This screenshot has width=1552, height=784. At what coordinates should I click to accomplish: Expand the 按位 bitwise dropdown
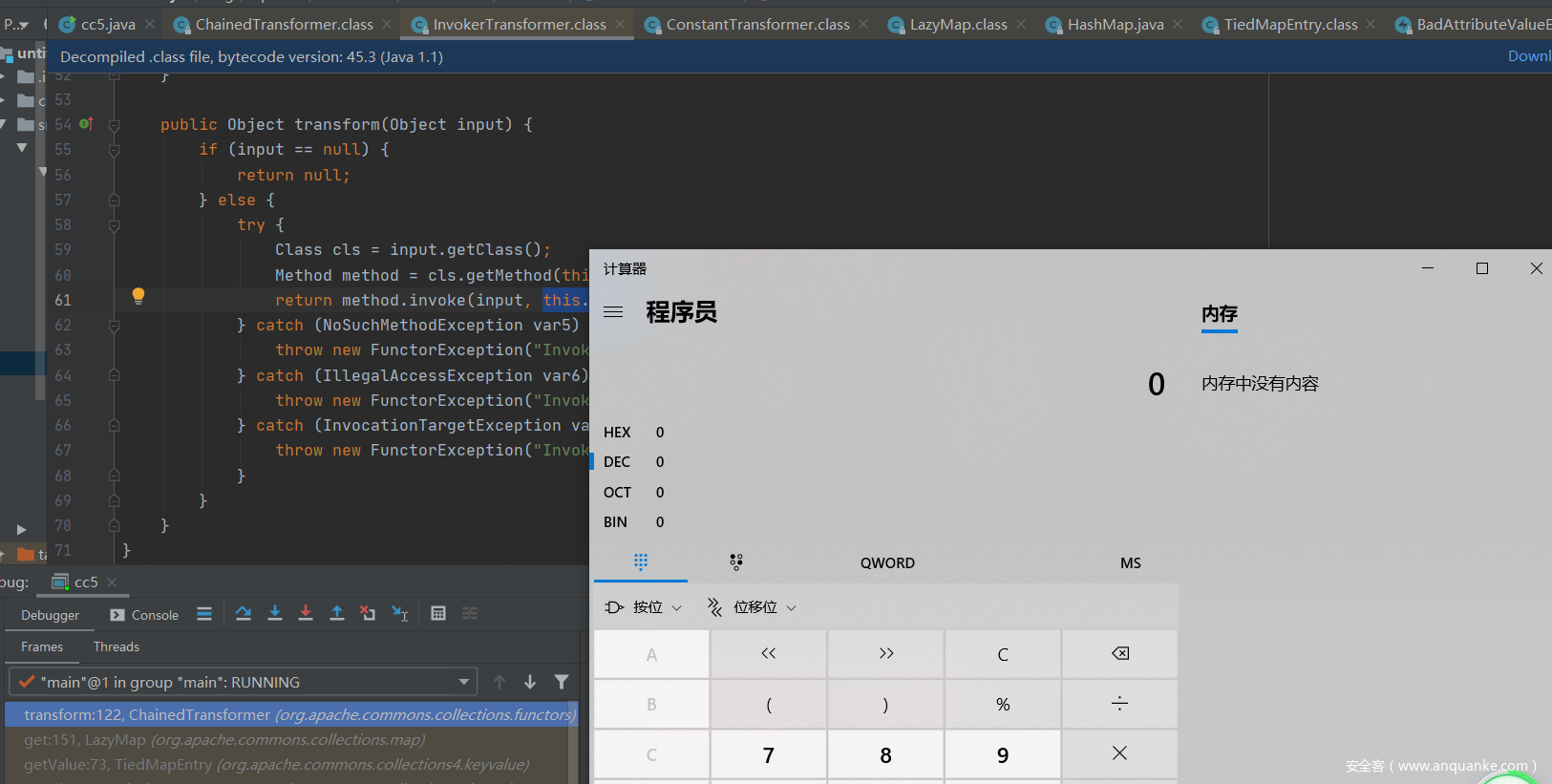click(645, 607)
